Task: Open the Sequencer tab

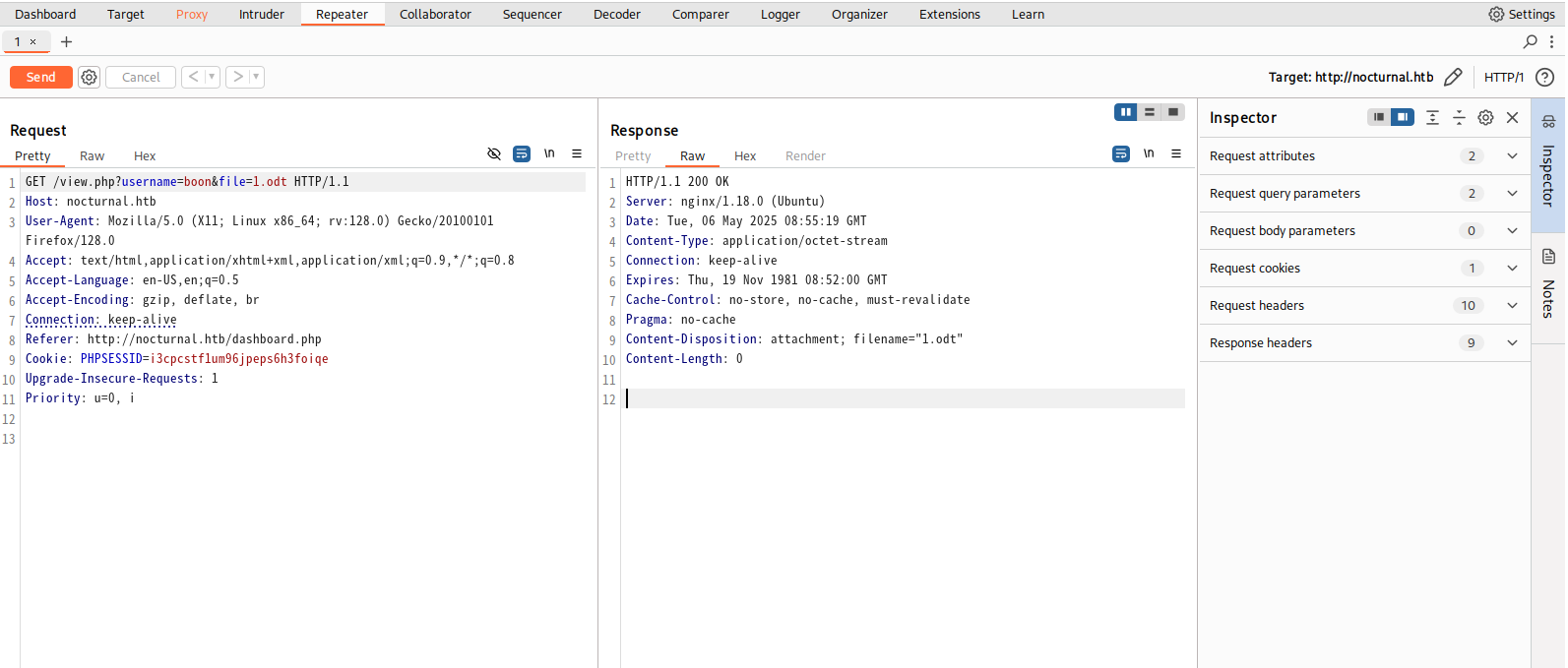Action: (x=533, y=14)
